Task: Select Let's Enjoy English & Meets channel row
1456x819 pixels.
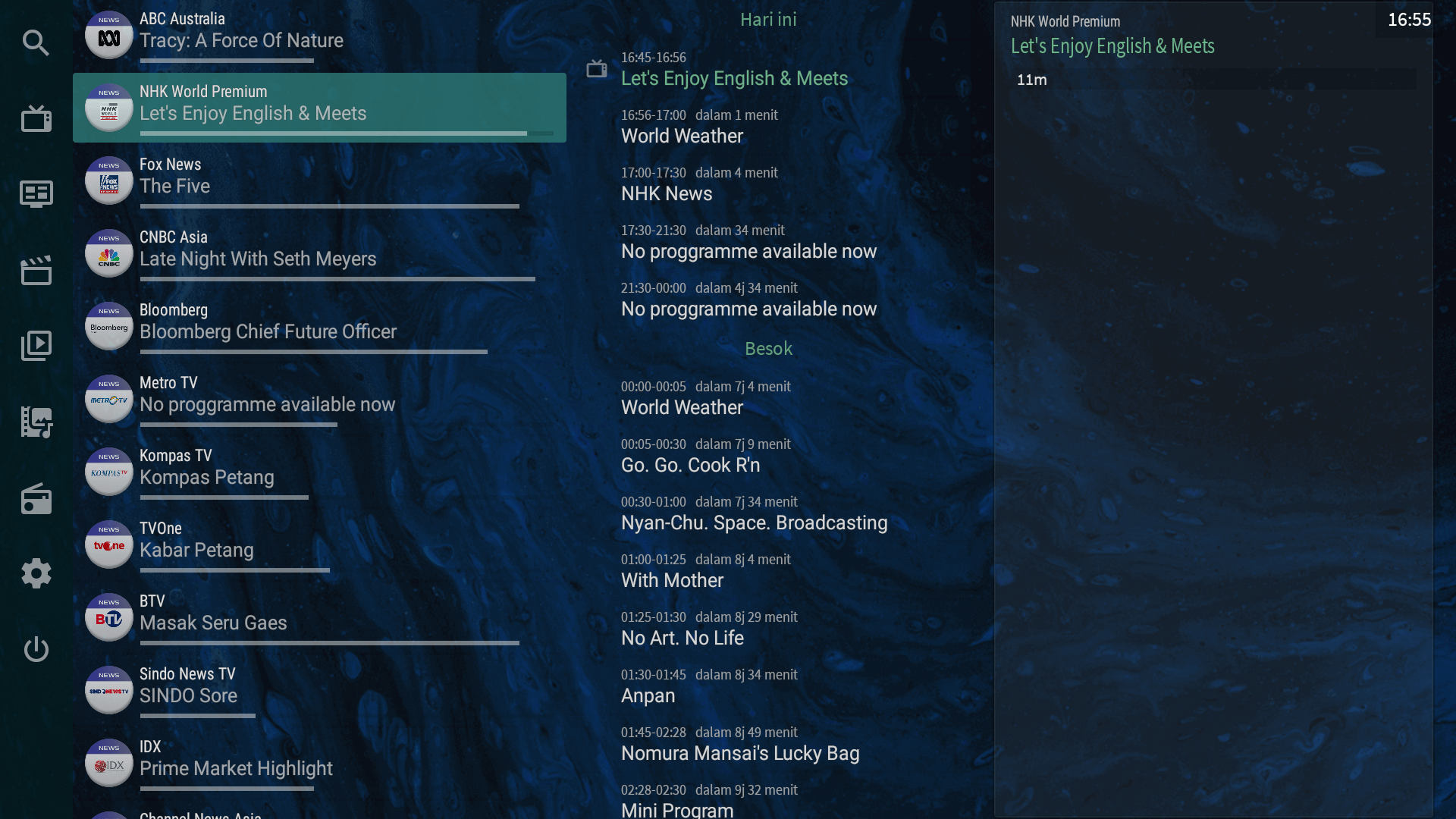Action: [319, 108]
